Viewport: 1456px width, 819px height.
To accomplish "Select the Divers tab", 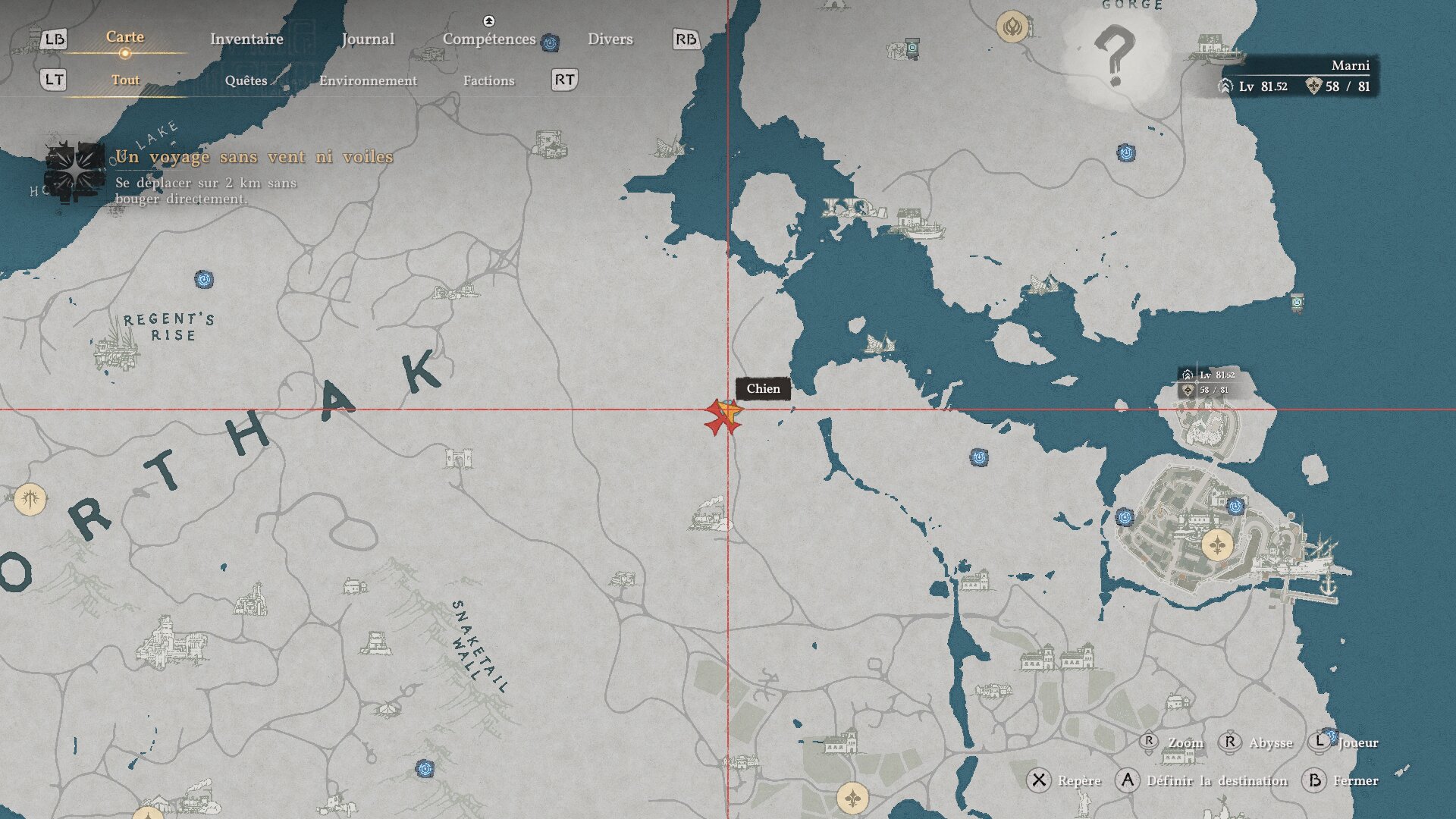I will [610, 39].
